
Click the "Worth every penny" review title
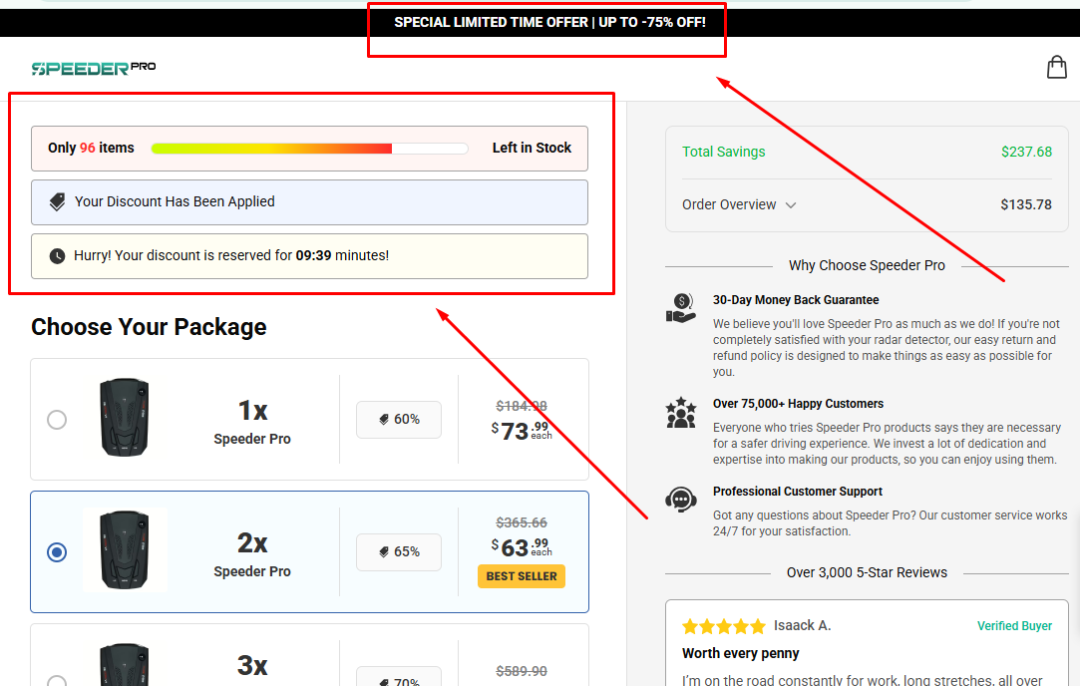[x=740, y=654]
